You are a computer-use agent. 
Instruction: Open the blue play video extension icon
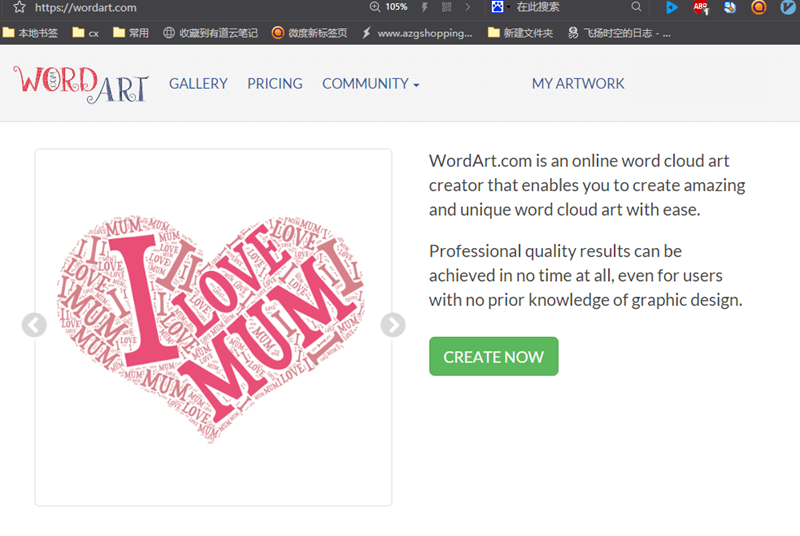(671, 7)
